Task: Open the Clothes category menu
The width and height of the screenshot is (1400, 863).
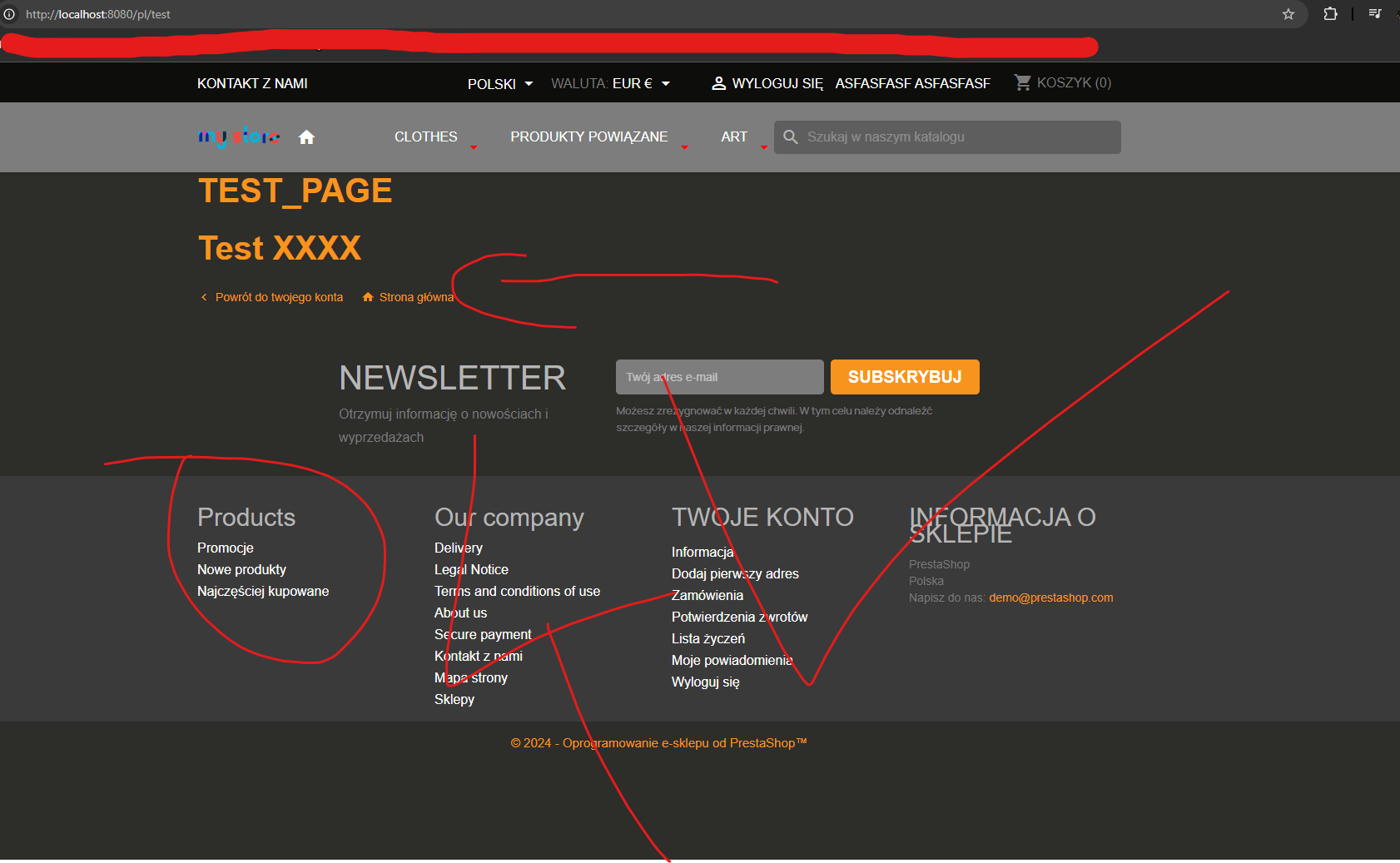Action: click(x=426, y=136)
